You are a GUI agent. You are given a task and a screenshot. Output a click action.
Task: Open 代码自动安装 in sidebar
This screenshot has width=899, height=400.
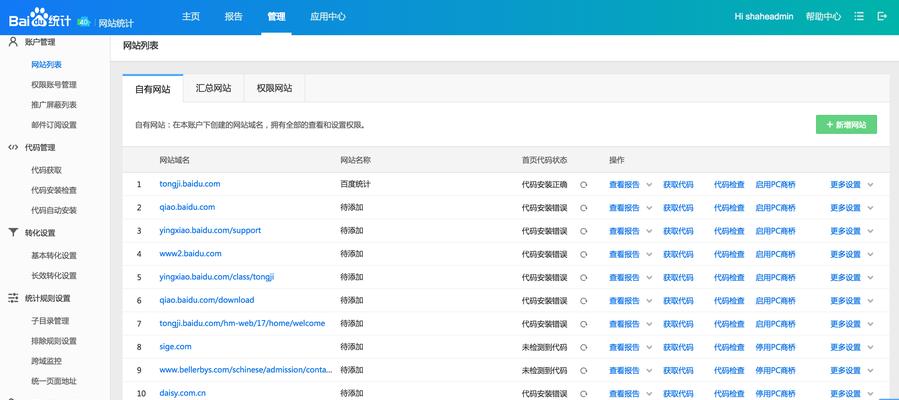pyautogui.click(x=54, y=210)
